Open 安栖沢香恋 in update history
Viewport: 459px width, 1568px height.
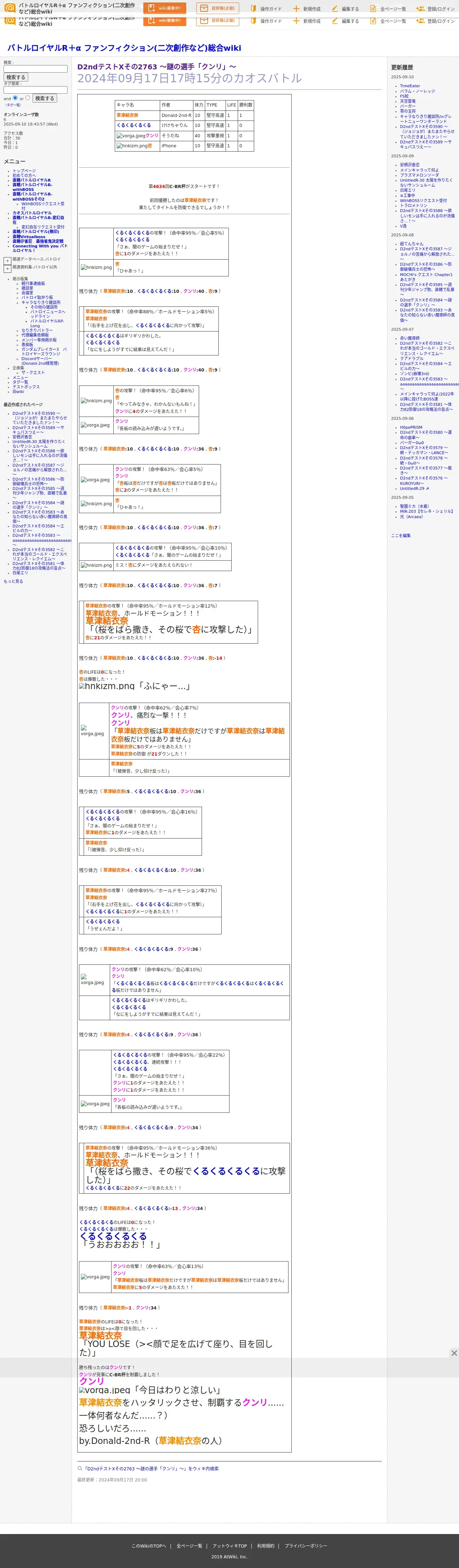pyautogui.click(x=410, y=165)
